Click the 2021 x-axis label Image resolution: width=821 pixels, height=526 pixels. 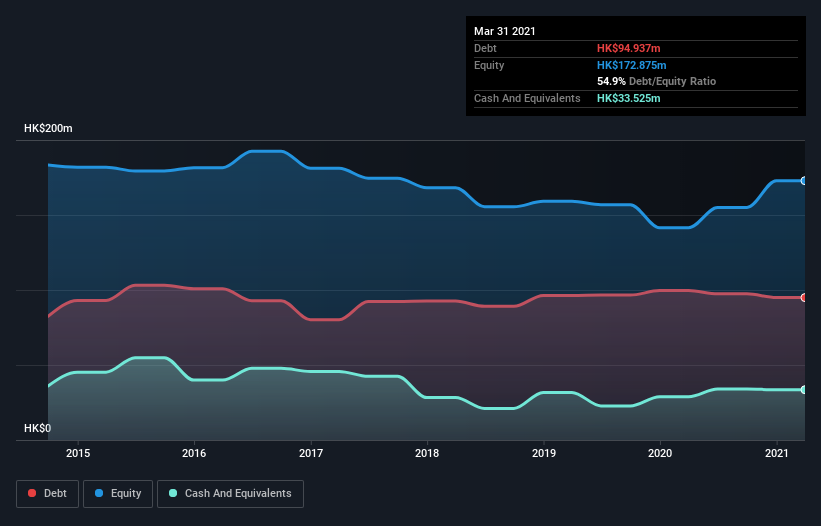tap(776, 453)
